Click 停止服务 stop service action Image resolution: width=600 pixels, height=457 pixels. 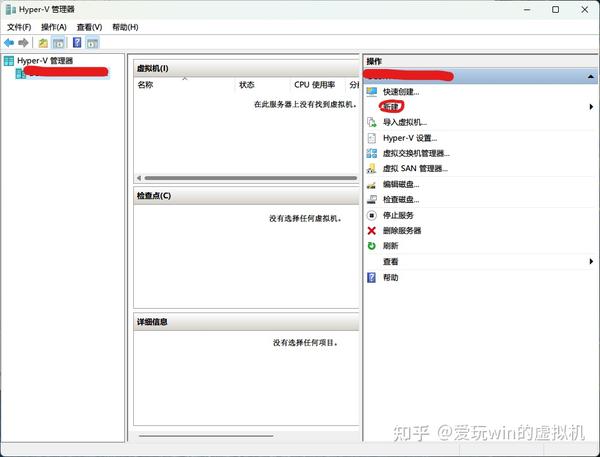point(398,215)
